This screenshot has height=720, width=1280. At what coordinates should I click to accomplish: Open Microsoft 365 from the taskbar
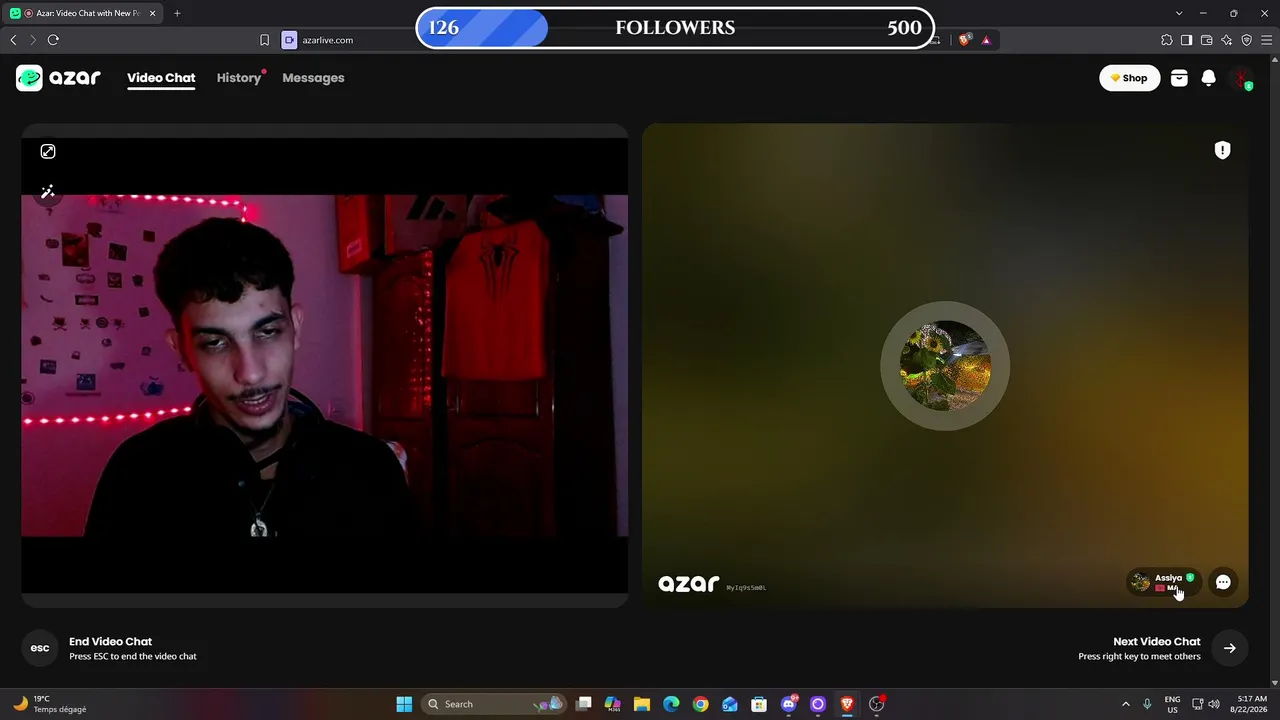613,704
